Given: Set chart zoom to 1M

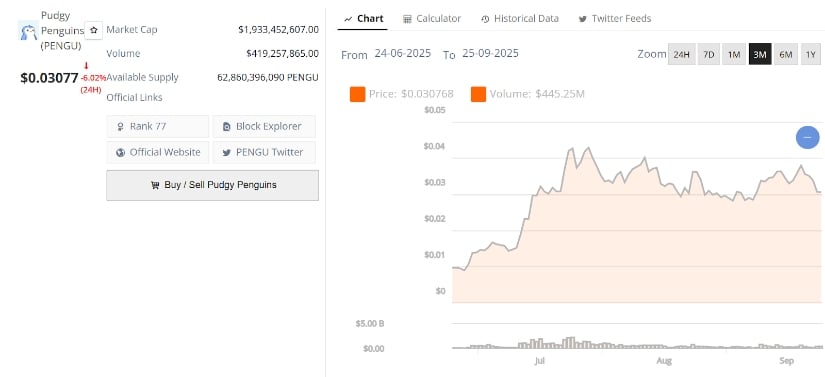Looking at the screenshot, I should pos(734,54).
